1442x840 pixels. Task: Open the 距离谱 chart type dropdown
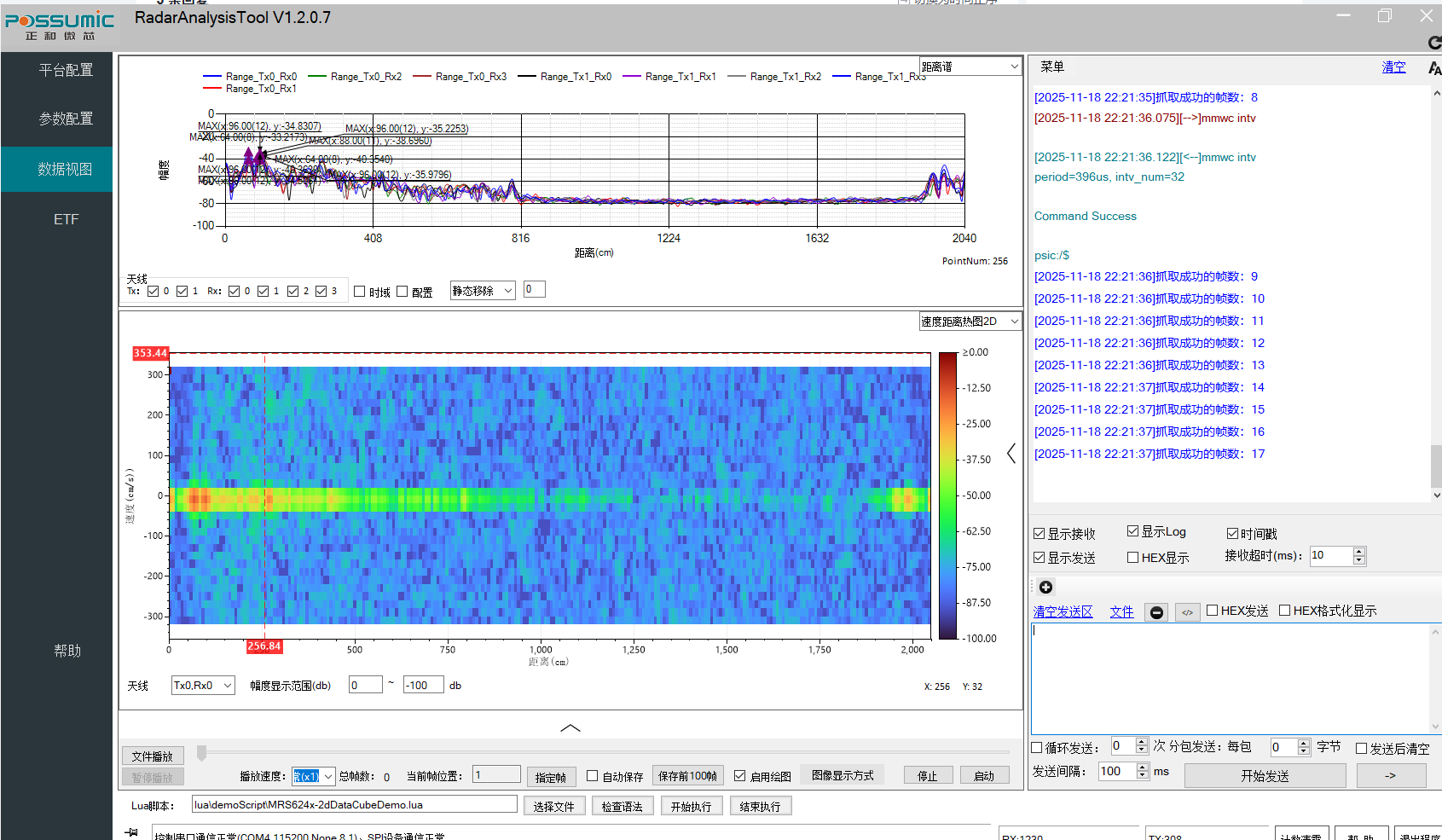coord(970,67)
